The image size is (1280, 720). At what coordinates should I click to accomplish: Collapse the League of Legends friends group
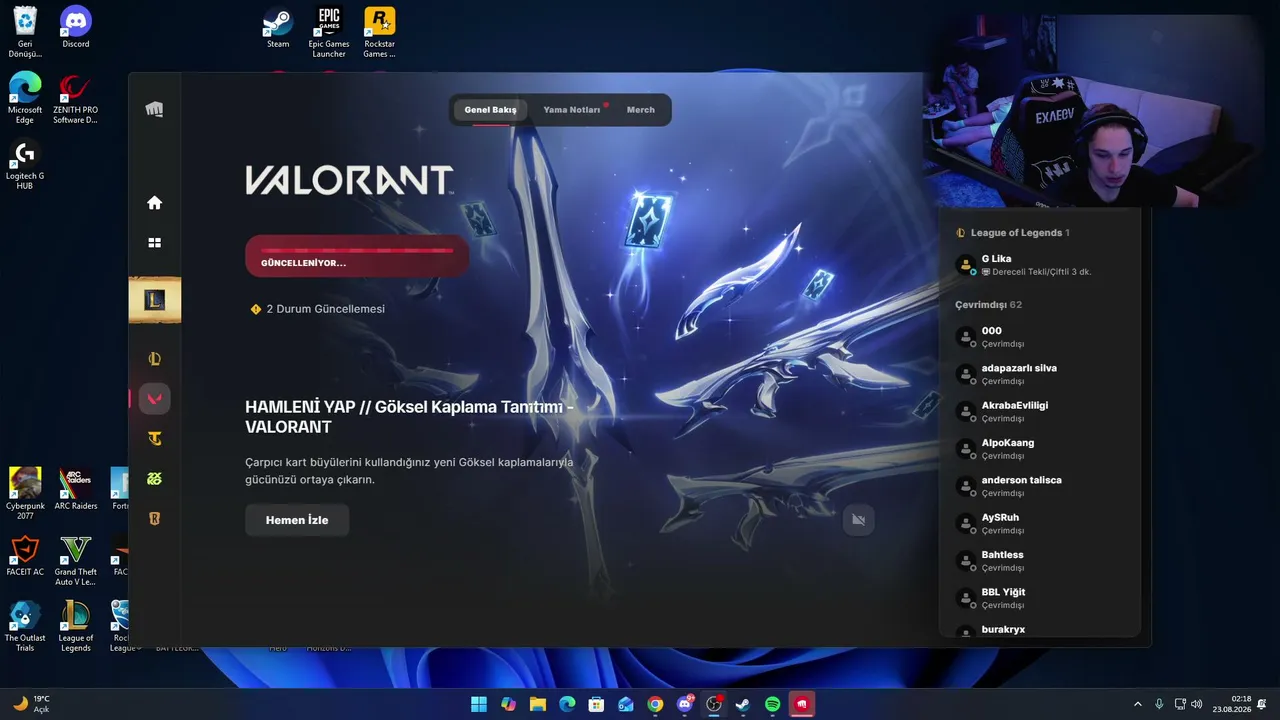(x=1012, y=233)
